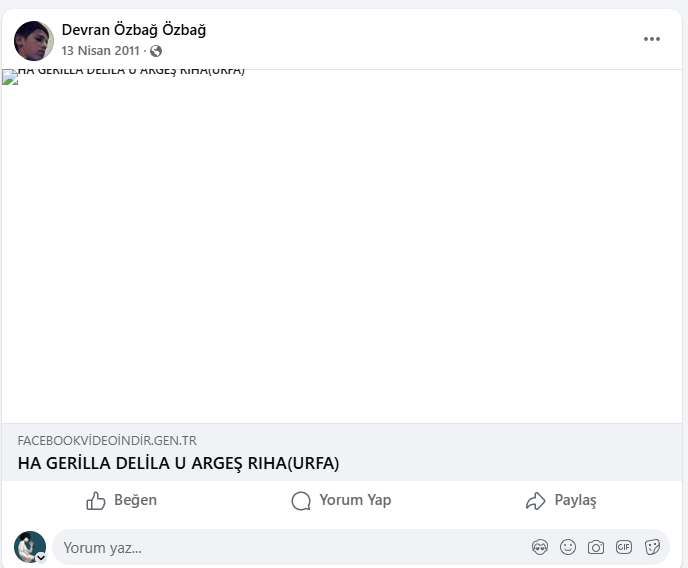Open the sticker picker icon
This screenshot has width=688, height=568.
point(652,547)
